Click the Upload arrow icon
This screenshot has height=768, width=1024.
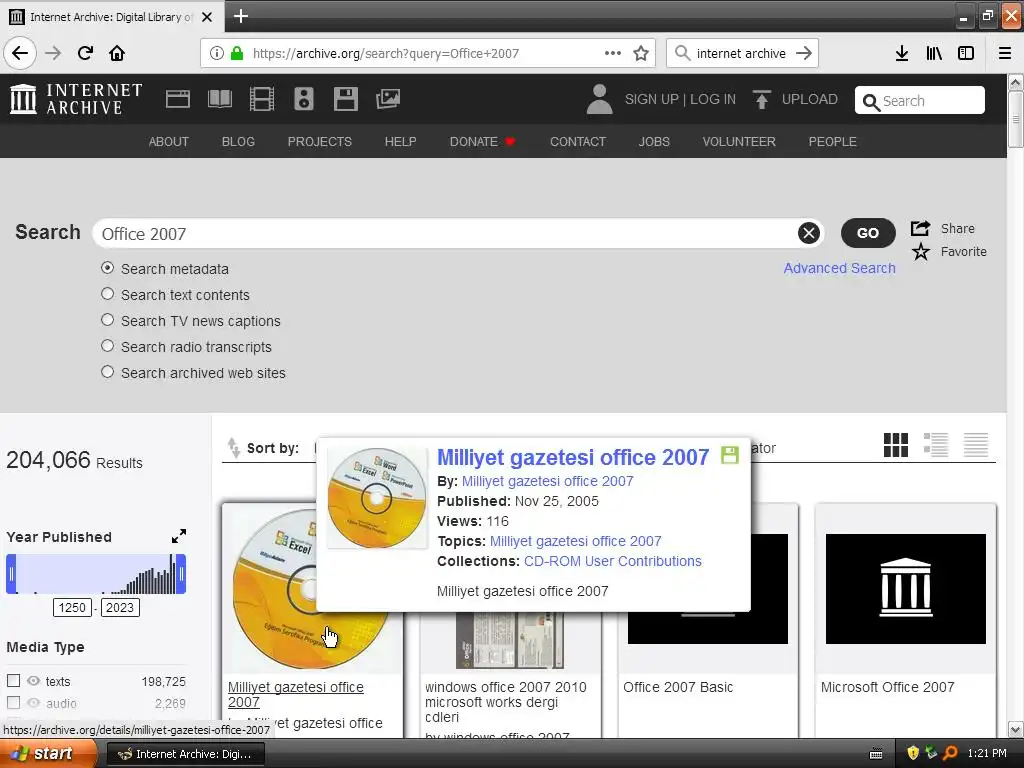[x=761, y=99]
